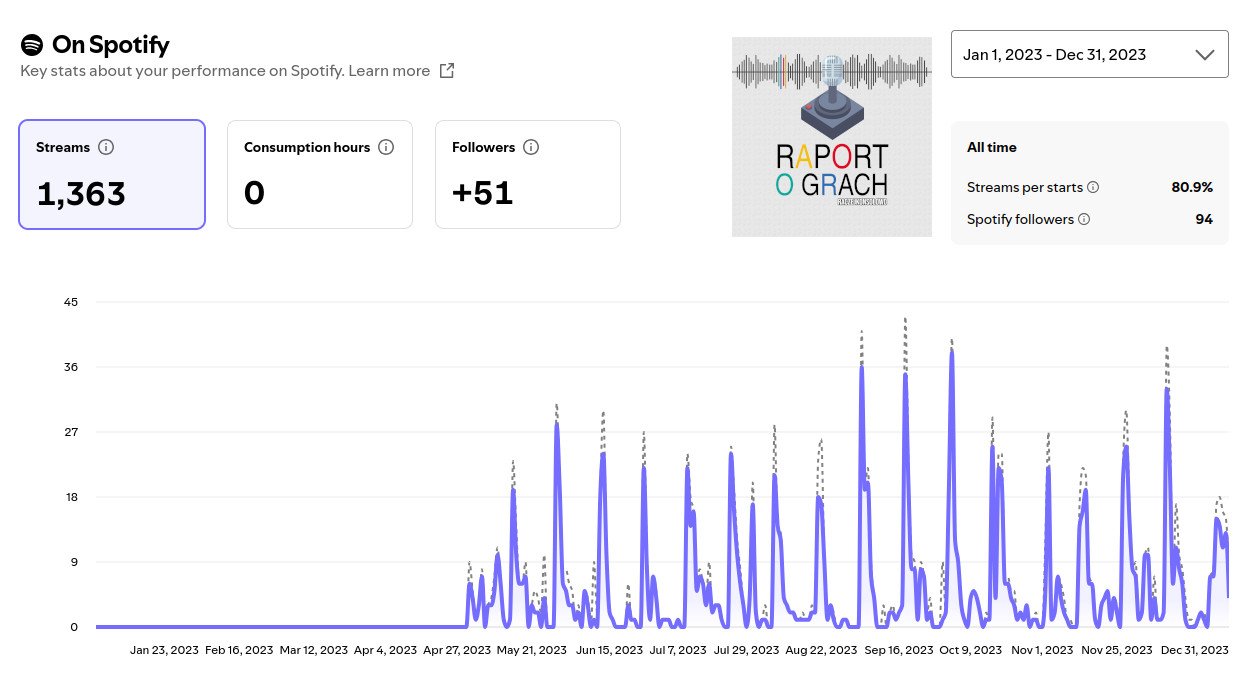Switch to the Followers stat card
The width and height of the screenshot is (1253, 673).
point(528,175)
